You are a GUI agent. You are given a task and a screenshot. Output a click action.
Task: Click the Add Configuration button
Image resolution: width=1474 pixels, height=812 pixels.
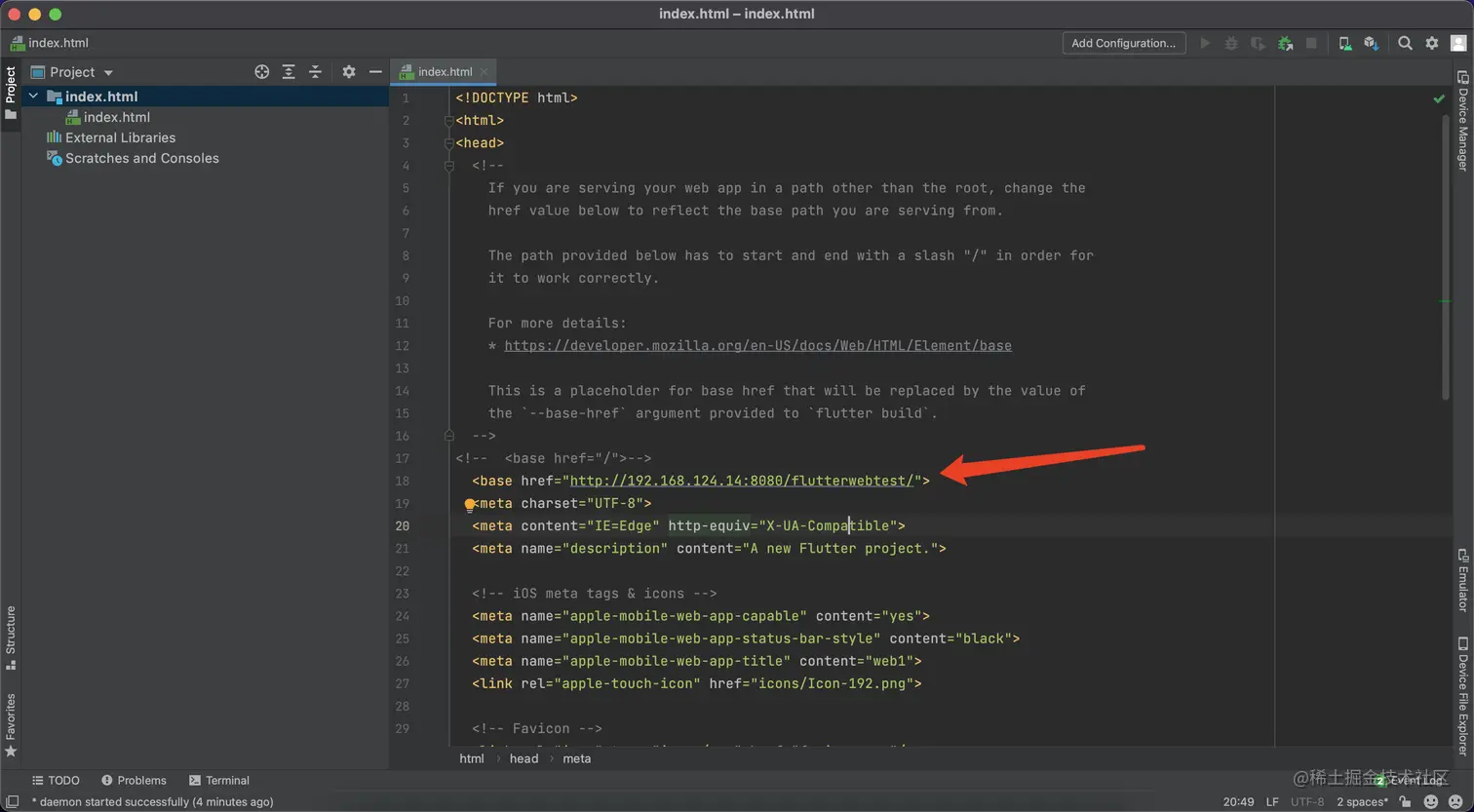point(1123,43)
